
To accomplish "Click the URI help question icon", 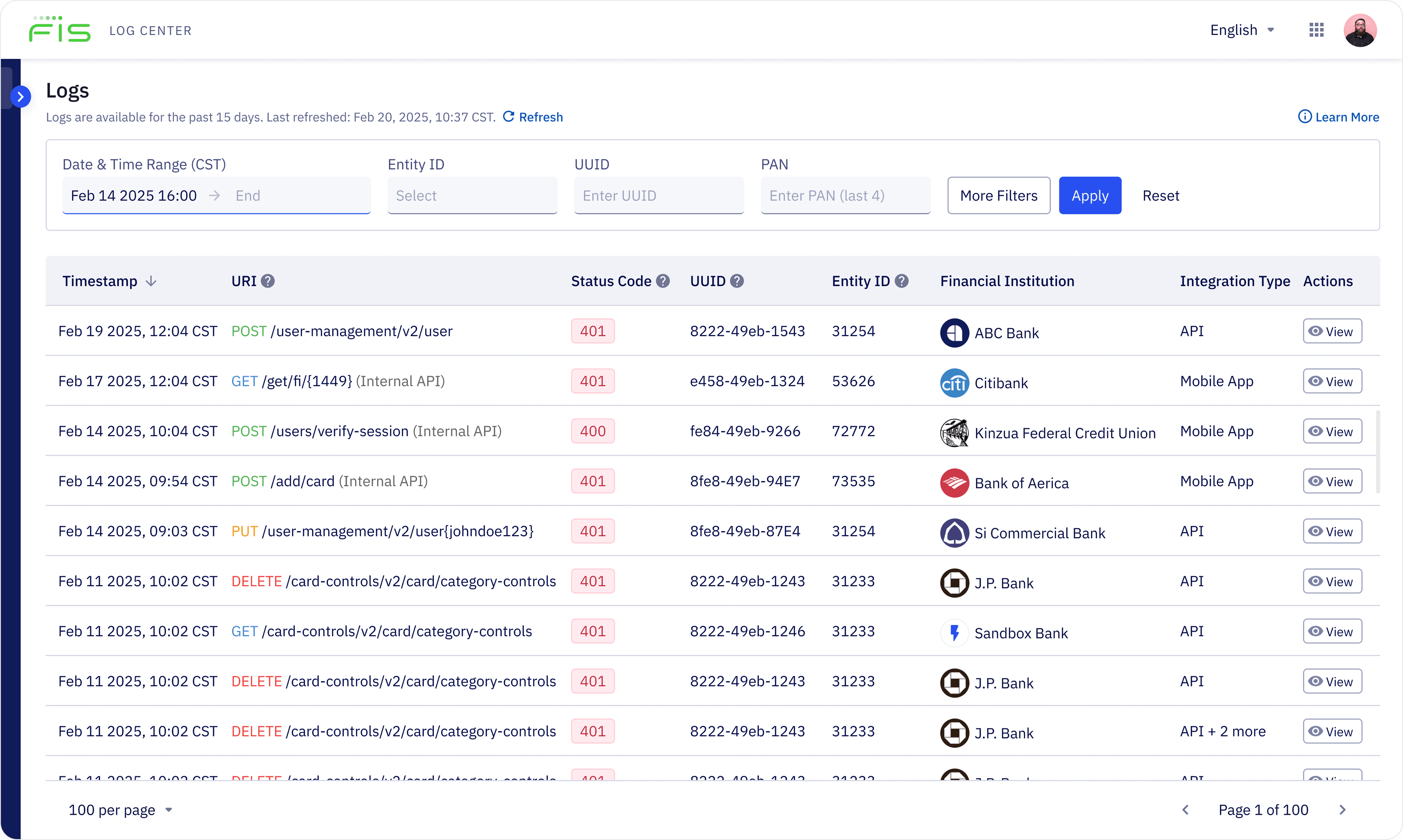I will tap(268, 281).
